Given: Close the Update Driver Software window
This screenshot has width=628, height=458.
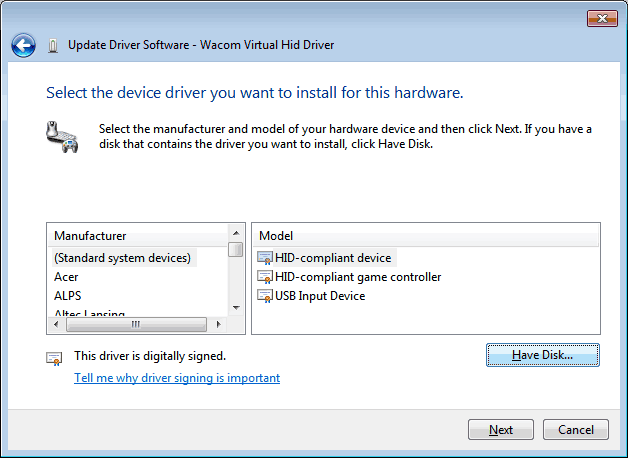Looking at the screenshot, I should (x=602, y=18).
